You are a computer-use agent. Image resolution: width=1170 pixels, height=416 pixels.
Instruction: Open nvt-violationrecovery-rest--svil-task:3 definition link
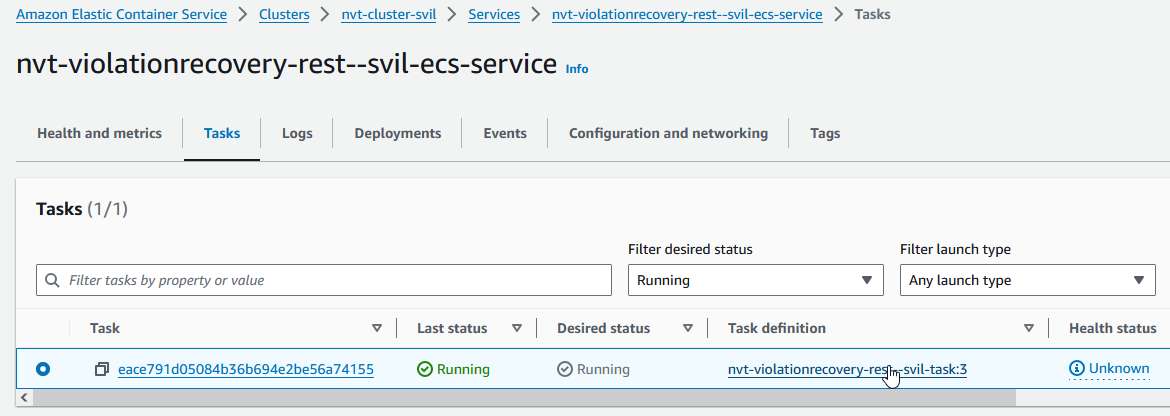point(847,370)
